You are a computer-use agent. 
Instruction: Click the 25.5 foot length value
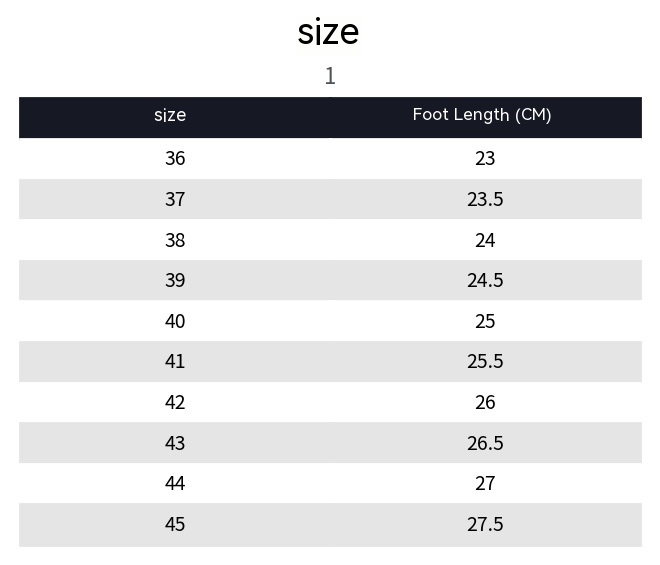coord(485,361)
